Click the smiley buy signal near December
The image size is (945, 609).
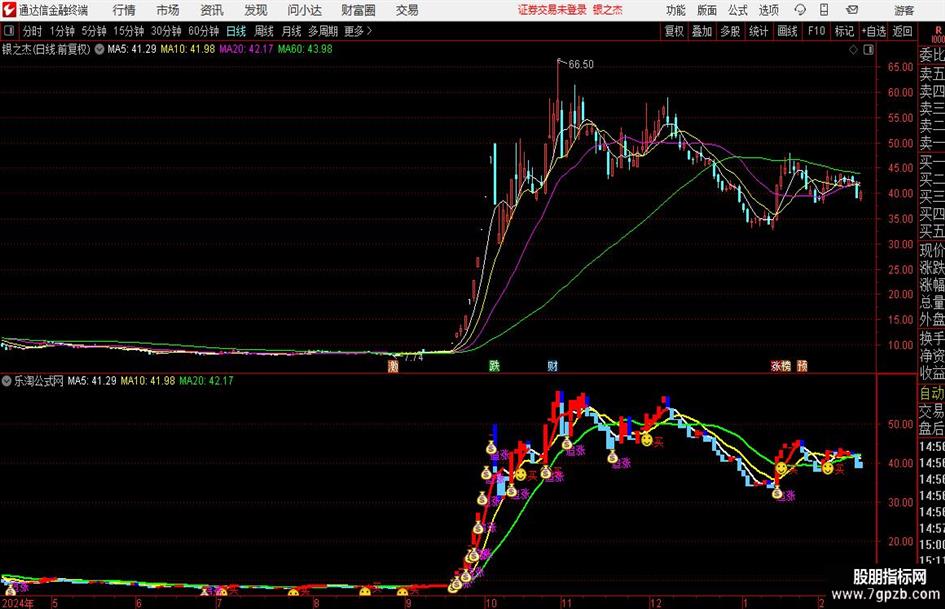point(647,440)
